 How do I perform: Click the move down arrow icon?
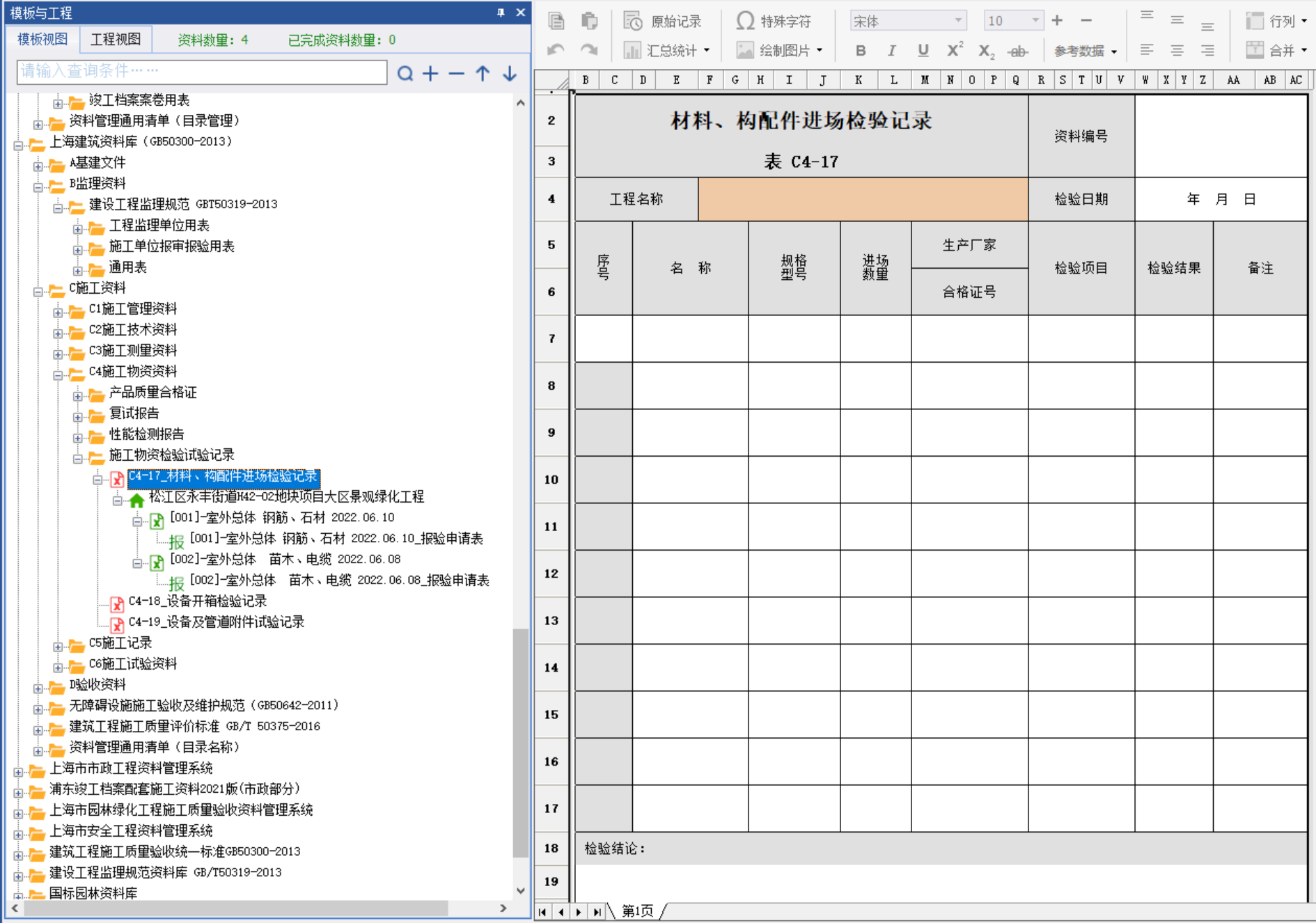[510, 73]
